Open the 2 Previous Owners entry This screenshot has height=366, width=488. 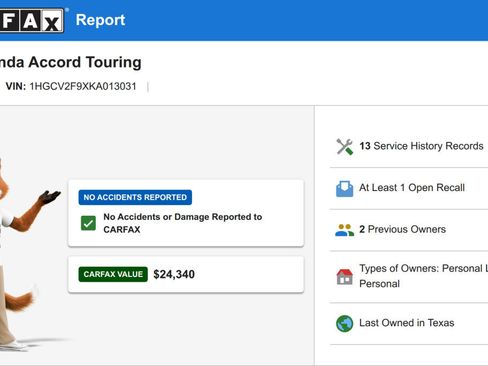click(x=409, y=230)
